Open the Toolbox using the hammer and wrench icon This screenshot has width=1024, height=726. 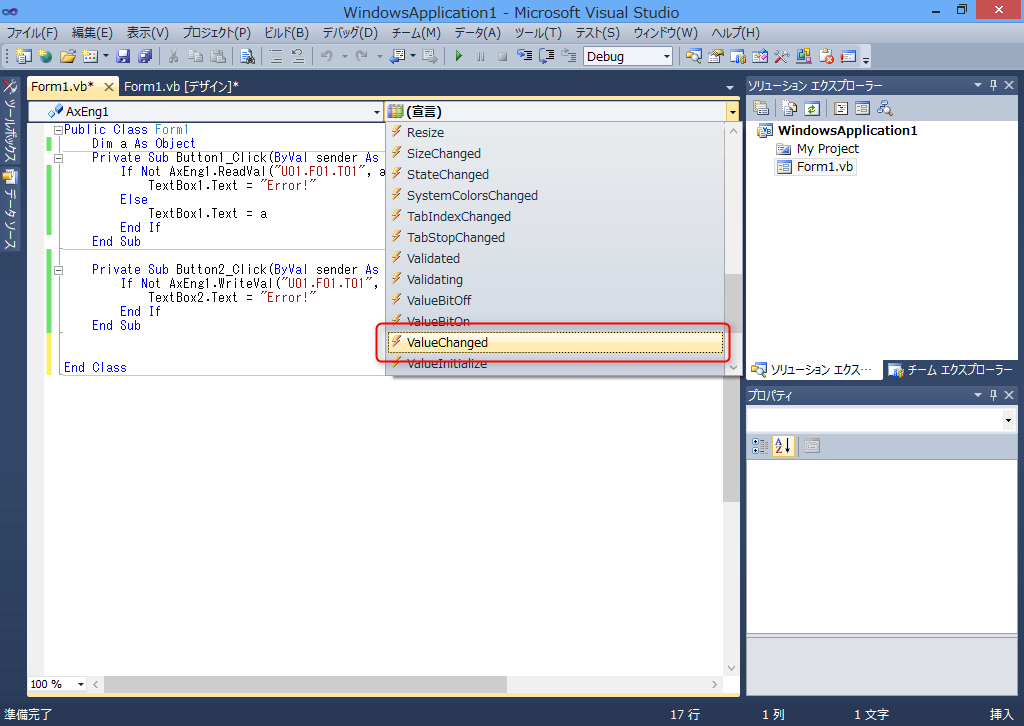(x=782, y=57)
